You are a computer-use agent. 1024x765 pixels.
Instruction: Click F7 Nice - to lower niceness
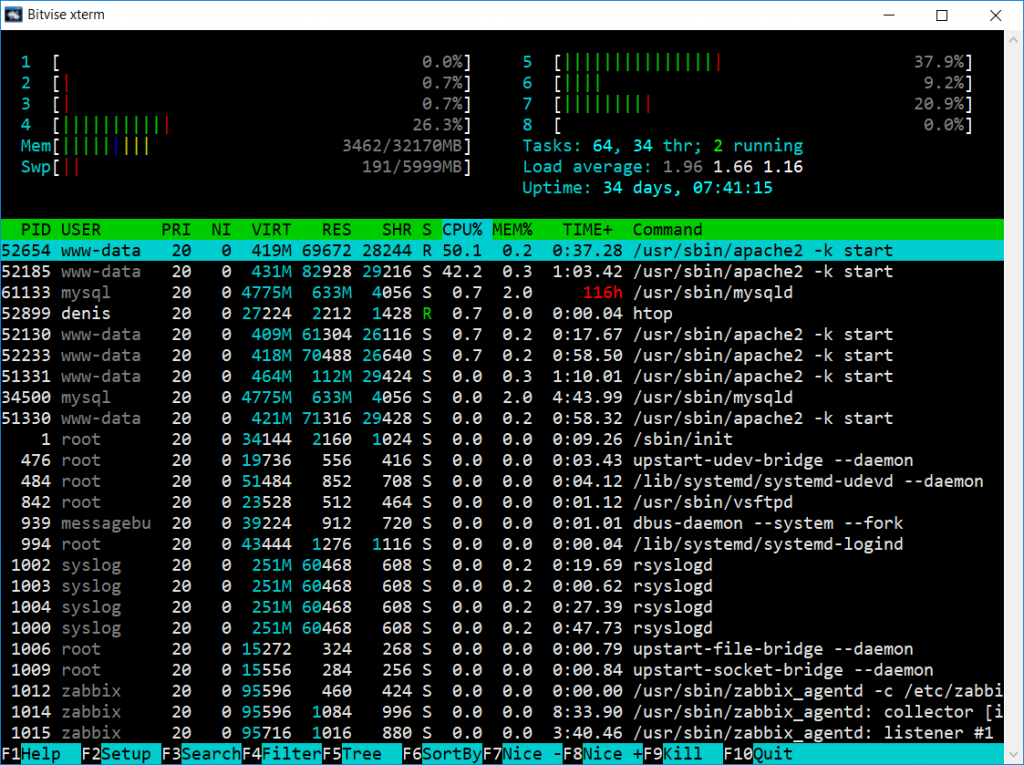coord(522,754)
